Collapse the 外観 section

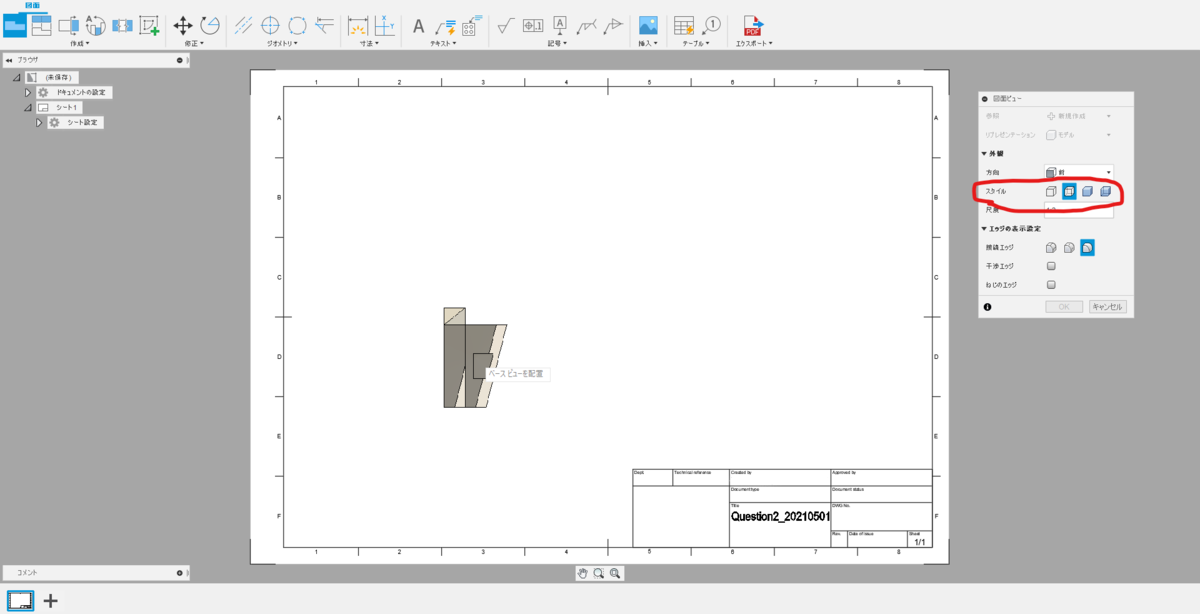pyautogui.click(x=984, y=153)
